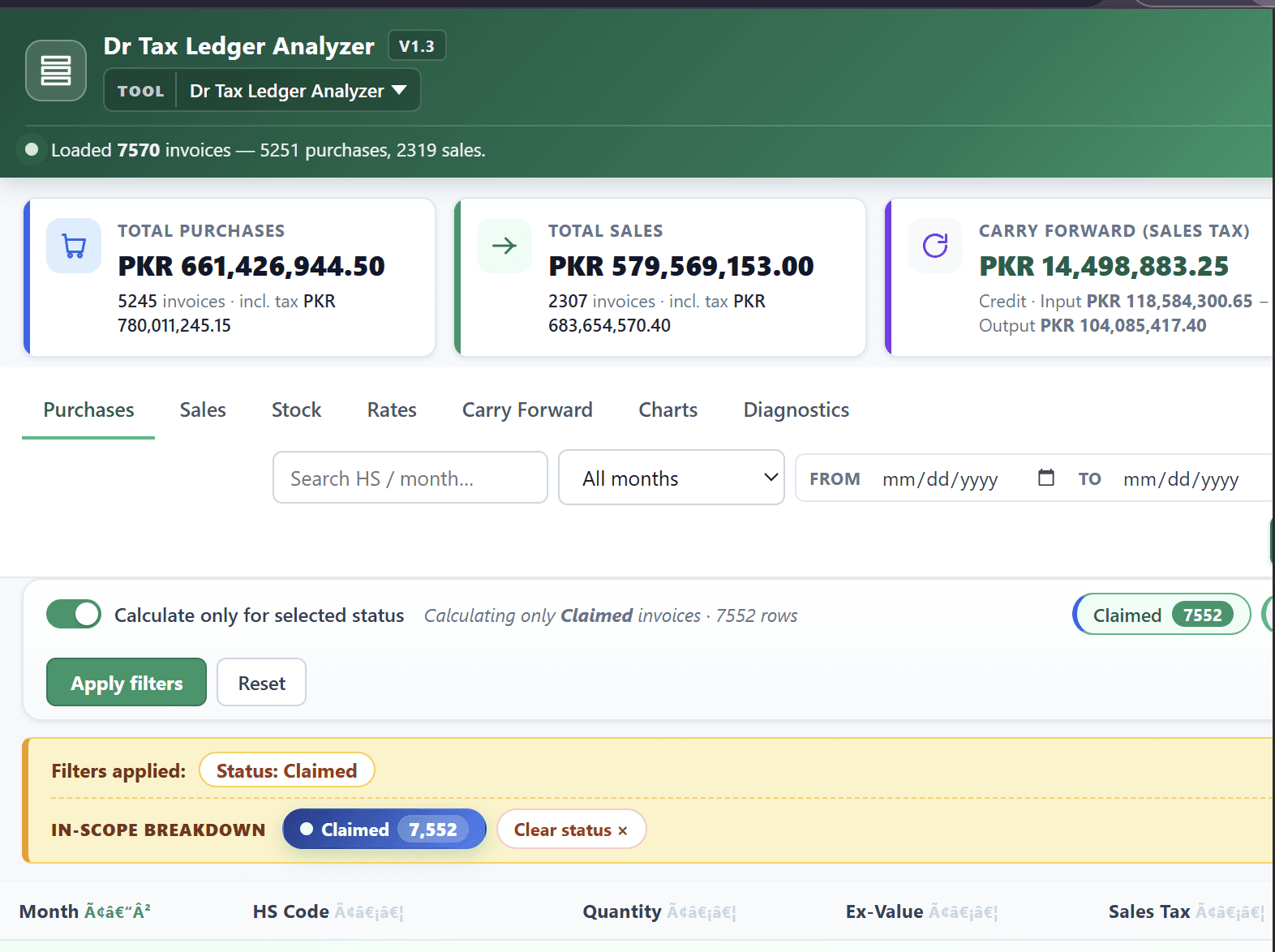The width and height of the screenshot is (1275, 952).
Task: Click Clear status × button
Action: [571, 830]
